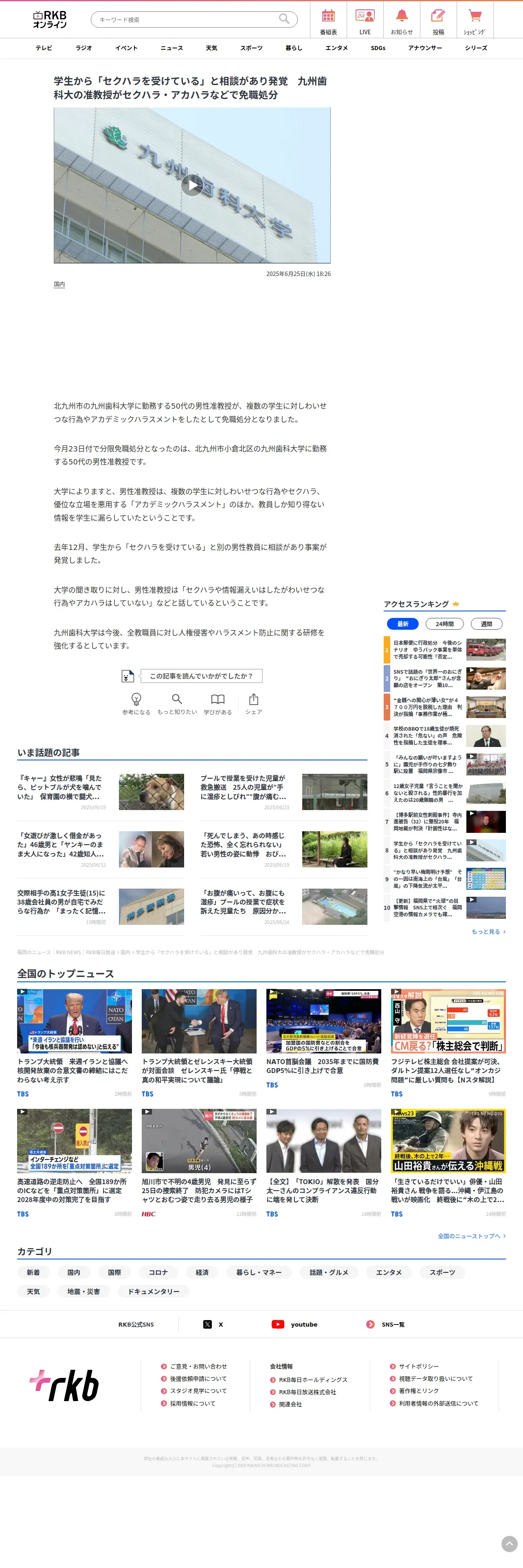523x1568 pixels.
Task: Click the 国内 category tag under video
Action: coord(59,284)
